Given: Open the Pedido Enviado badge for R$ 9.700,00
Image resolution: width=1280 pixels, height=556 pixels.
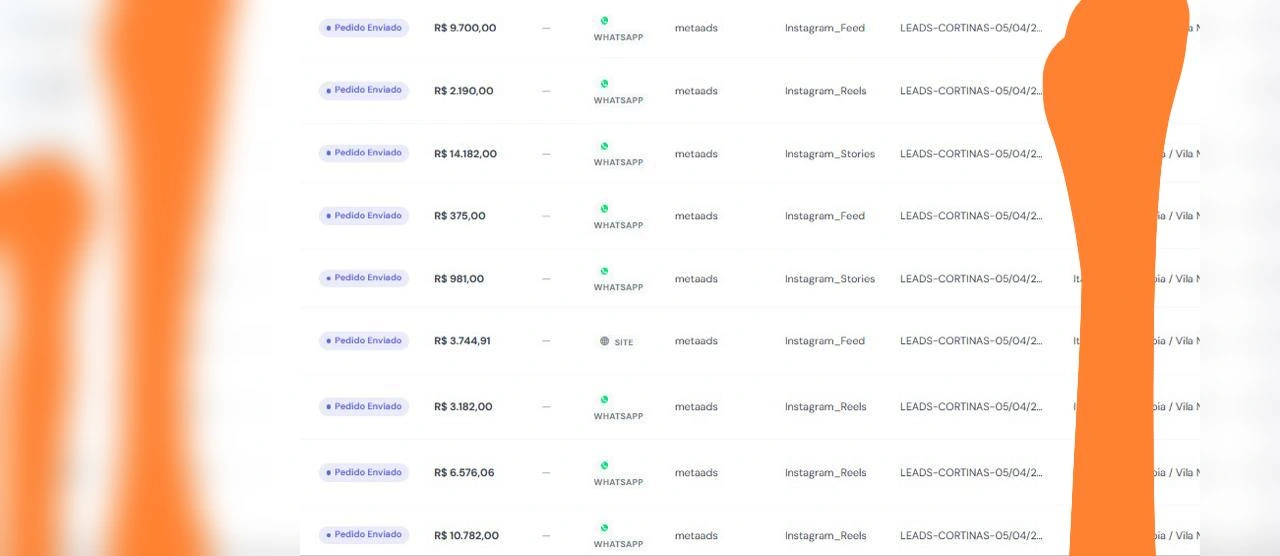Looking at the screenshot, I should coord(364,28).
